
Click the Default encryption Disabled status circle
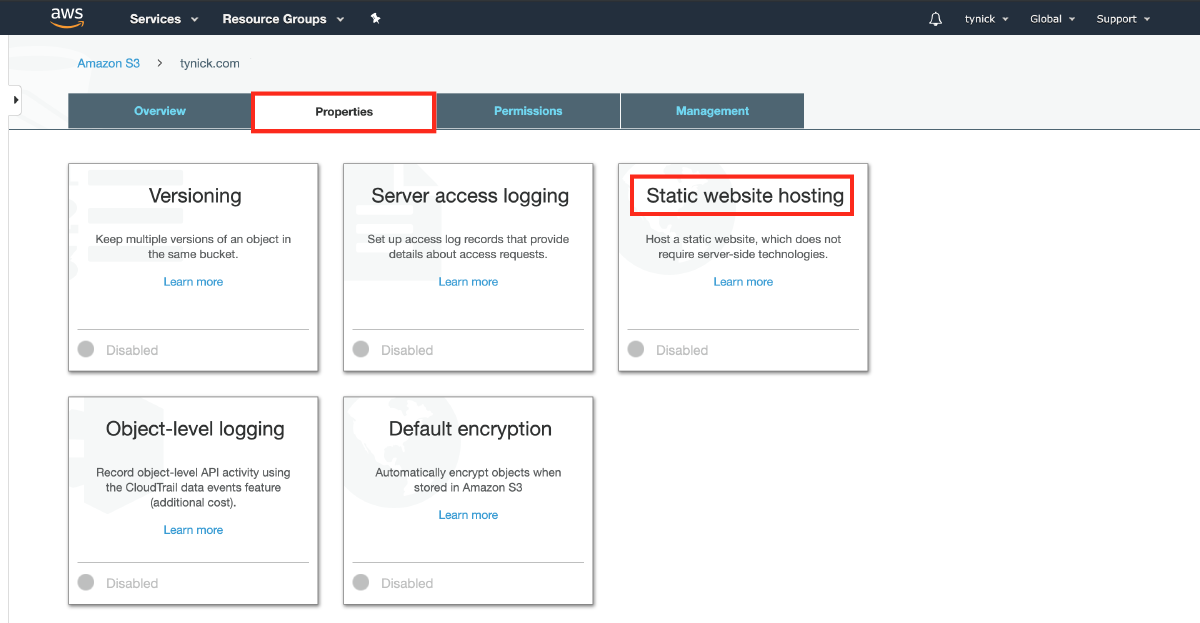click(x=361, y=582)
